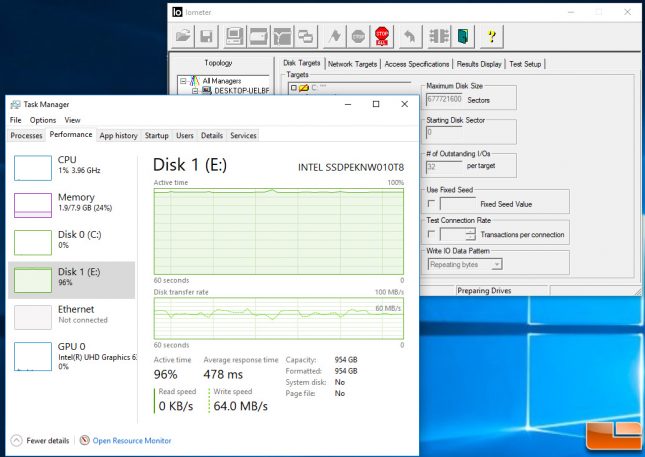
Task: Click the 478 ms response time value
Action: click(x=223, y=374)
